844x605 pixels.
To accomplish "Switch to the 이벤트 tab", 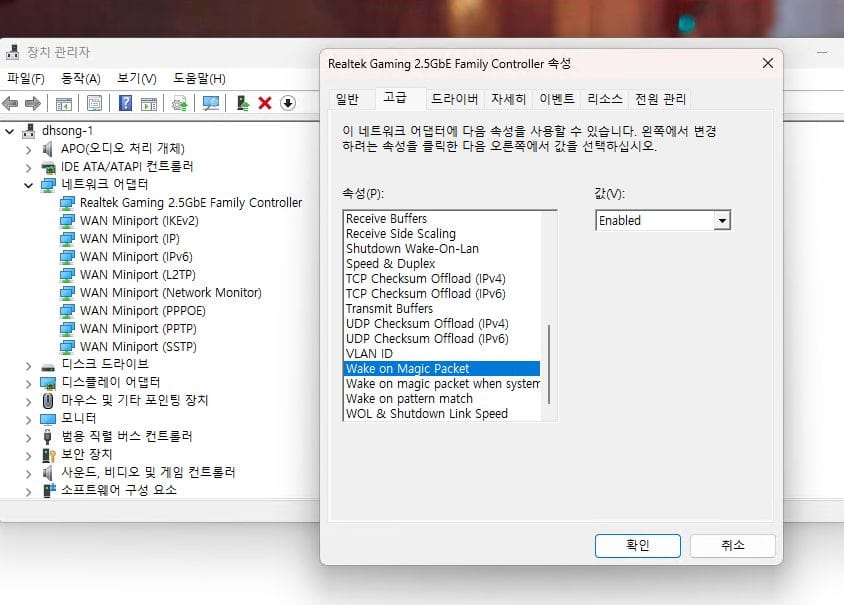I will 557,99.
